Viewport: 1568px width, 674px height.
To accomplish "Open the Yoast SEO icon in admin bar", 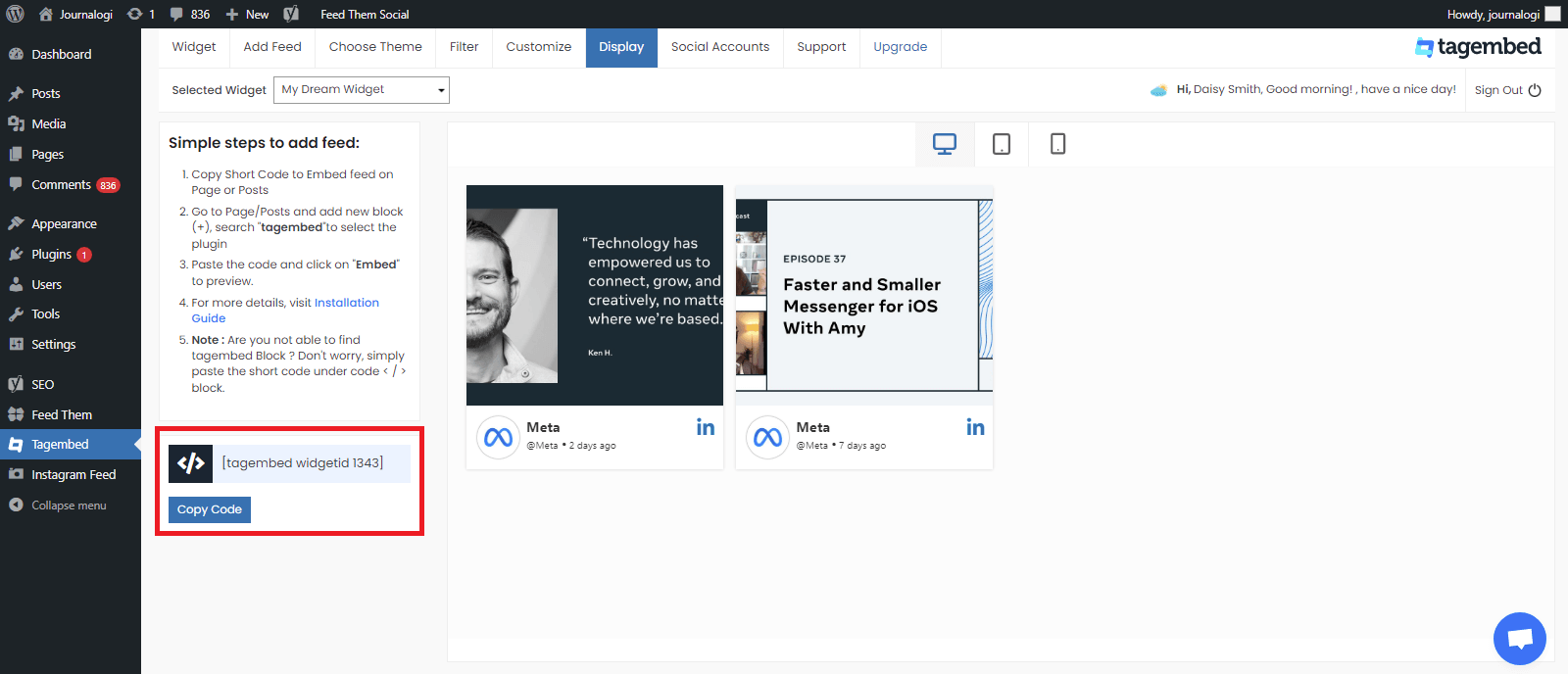I will click(x=291, y=14).
